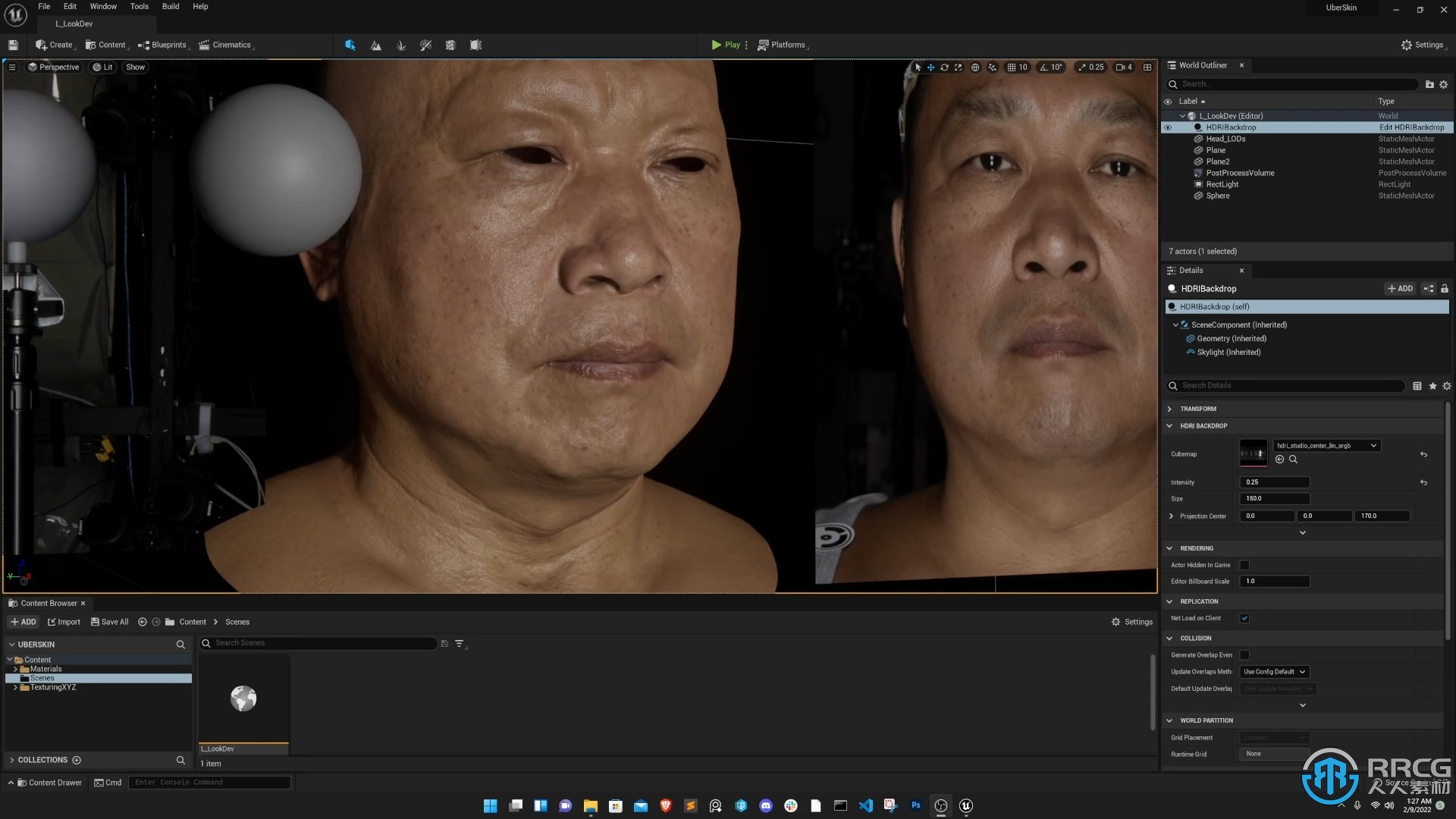Open Mesh Paint mode icon

(x=425, y=45)
